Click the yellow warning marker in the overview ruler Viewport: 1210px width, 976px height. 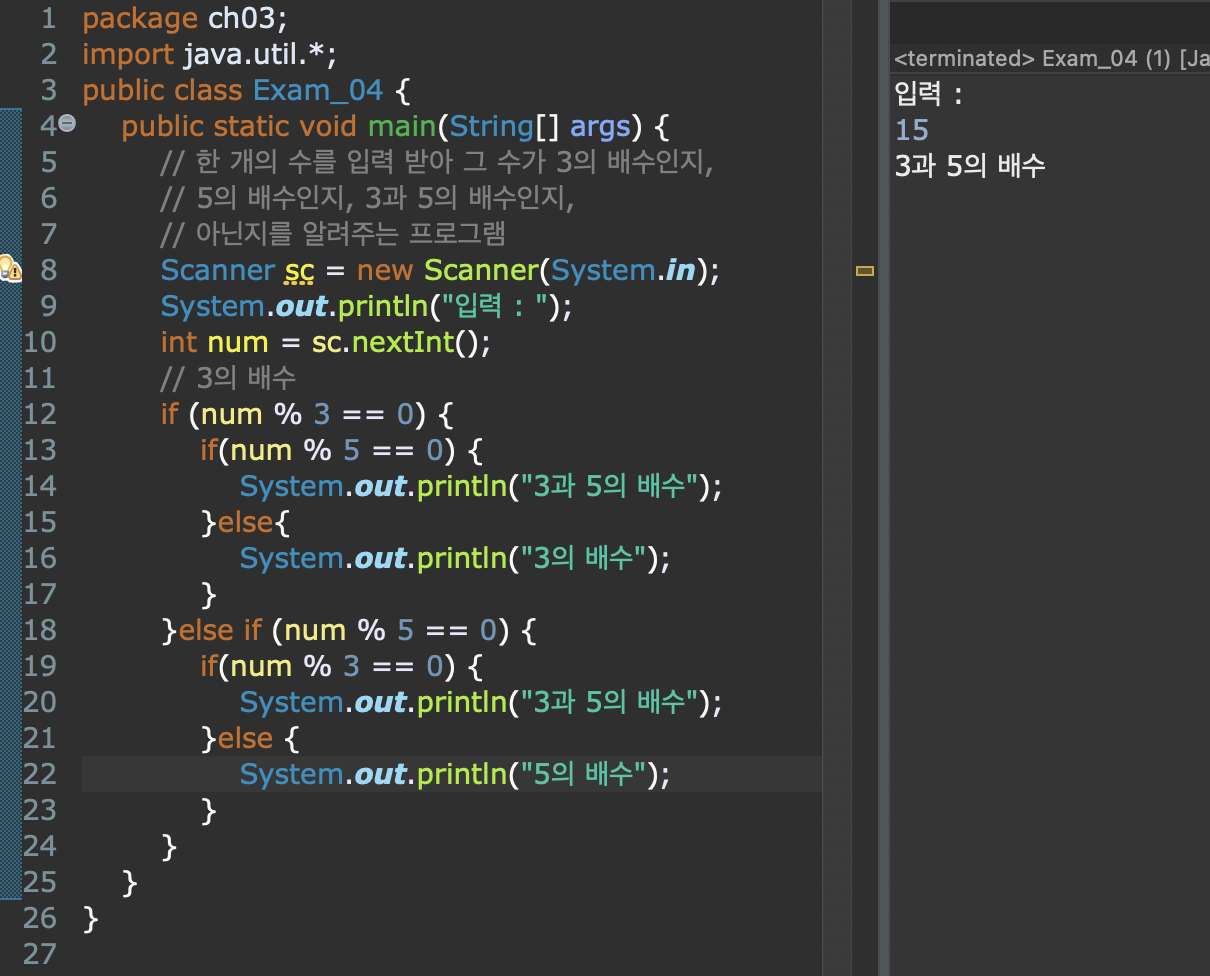[865, 270]
